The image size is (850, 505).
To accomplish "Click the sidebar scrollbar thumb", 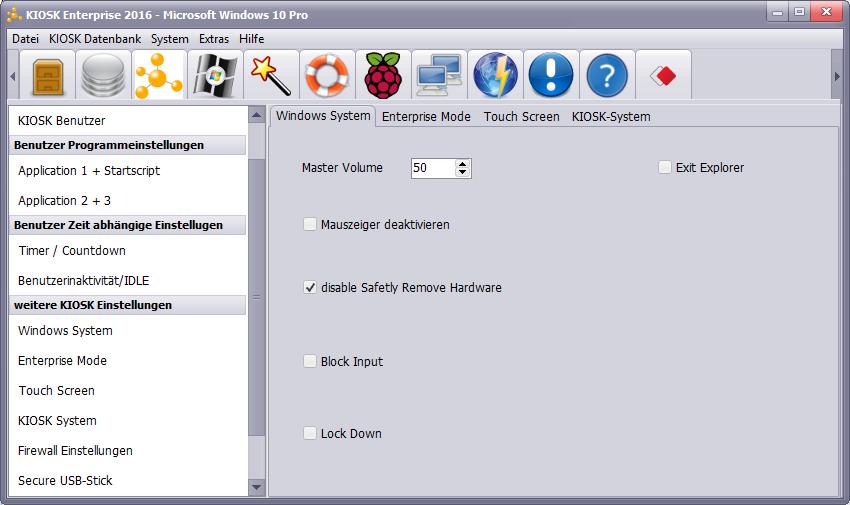I will click(x=256, y=297).
